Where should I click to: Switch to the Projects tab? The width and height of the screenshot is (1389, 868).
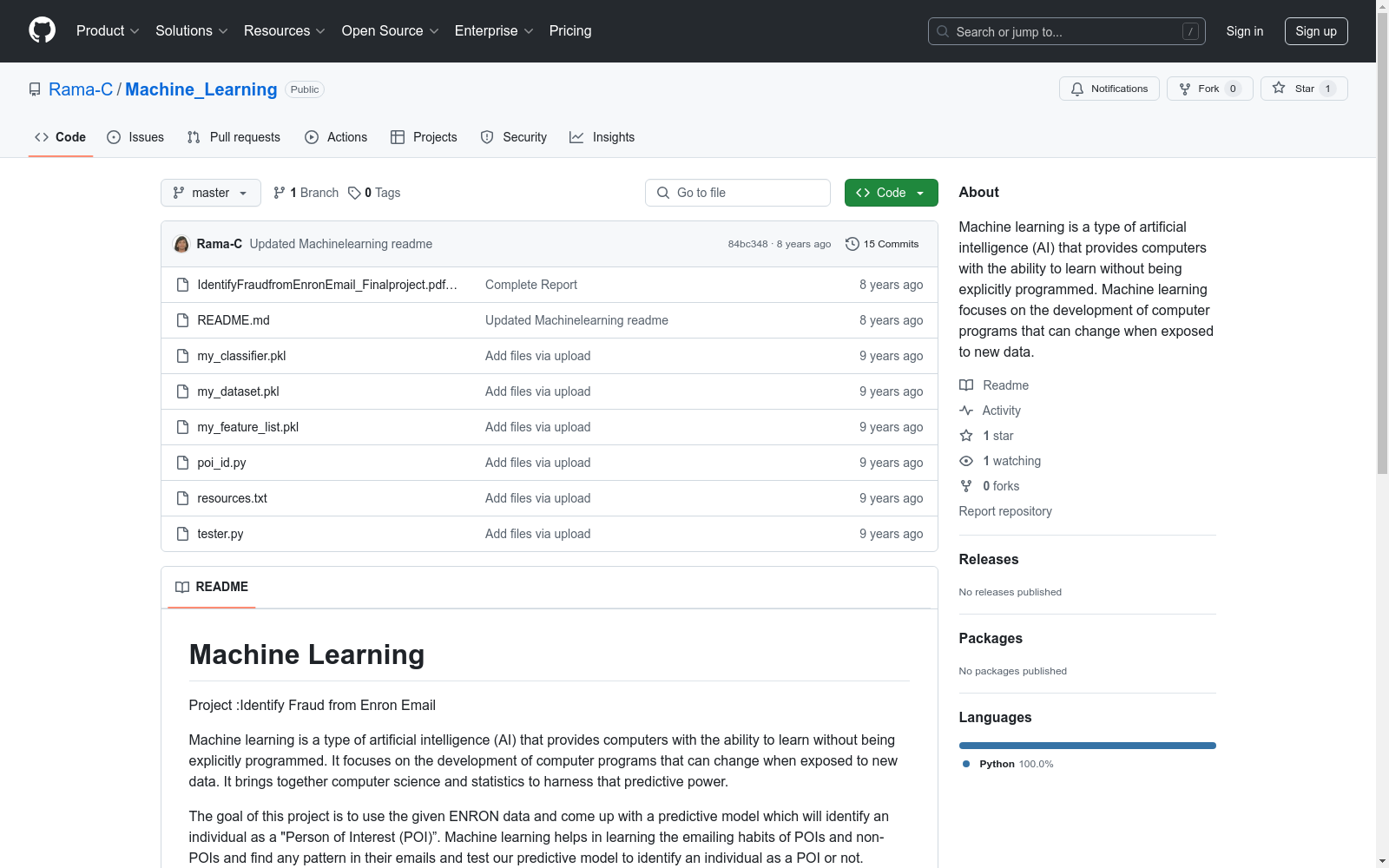[x=424, y=137]
